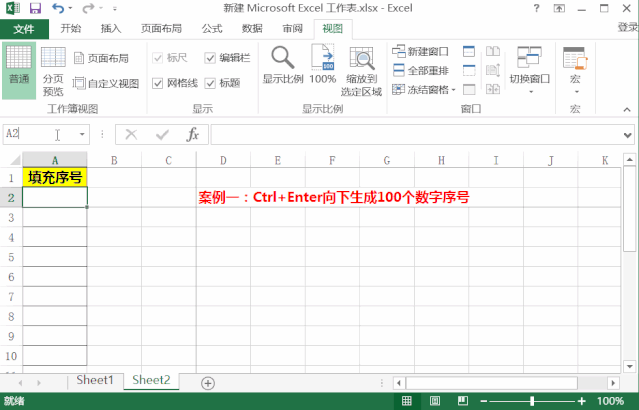
Task: Open a 新建窗口 new window
Action: point(420,51)
